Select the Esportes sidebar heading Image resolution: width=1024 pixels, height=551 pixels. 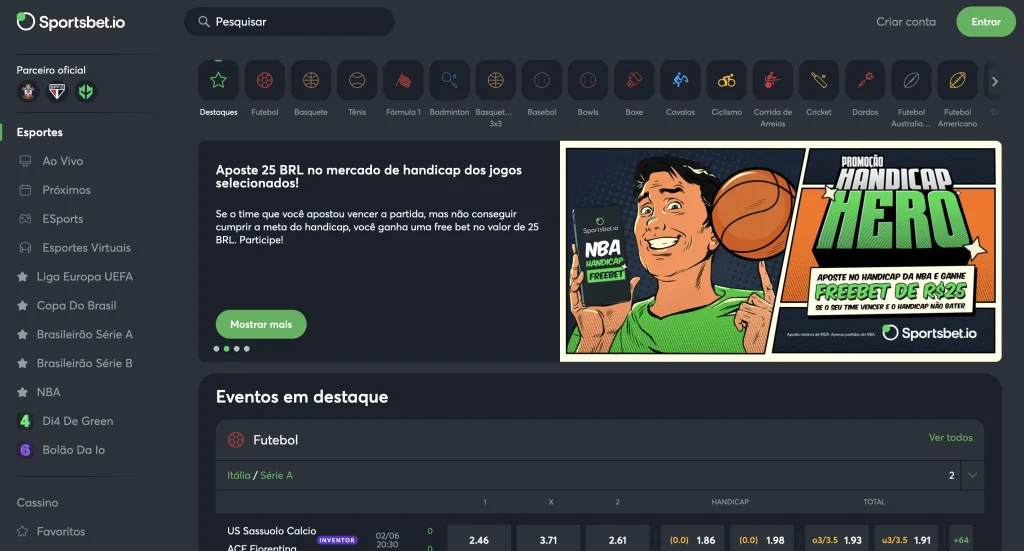point(39,132)
